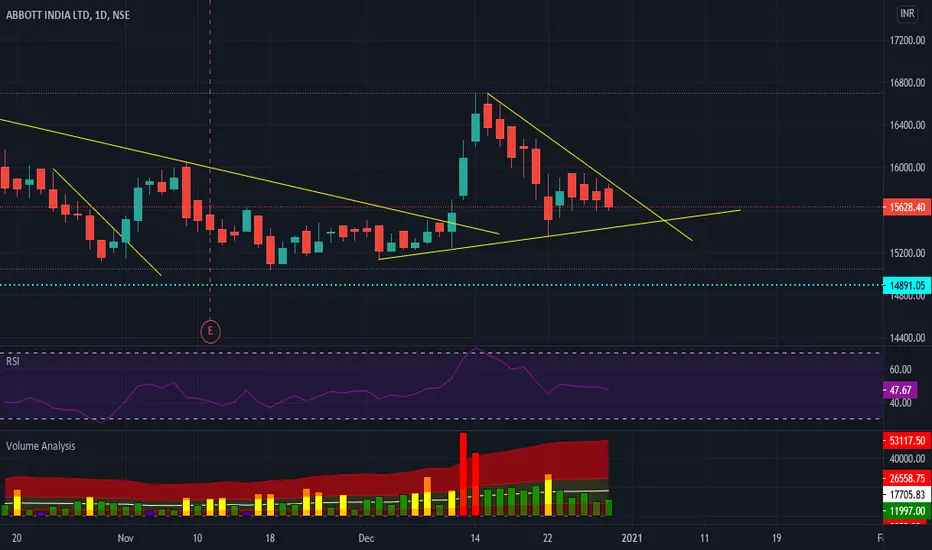Screen dimensions: 932x550
Task: Click the 19 date axis label
Action: pyautogui.click(x=776, y=538)
